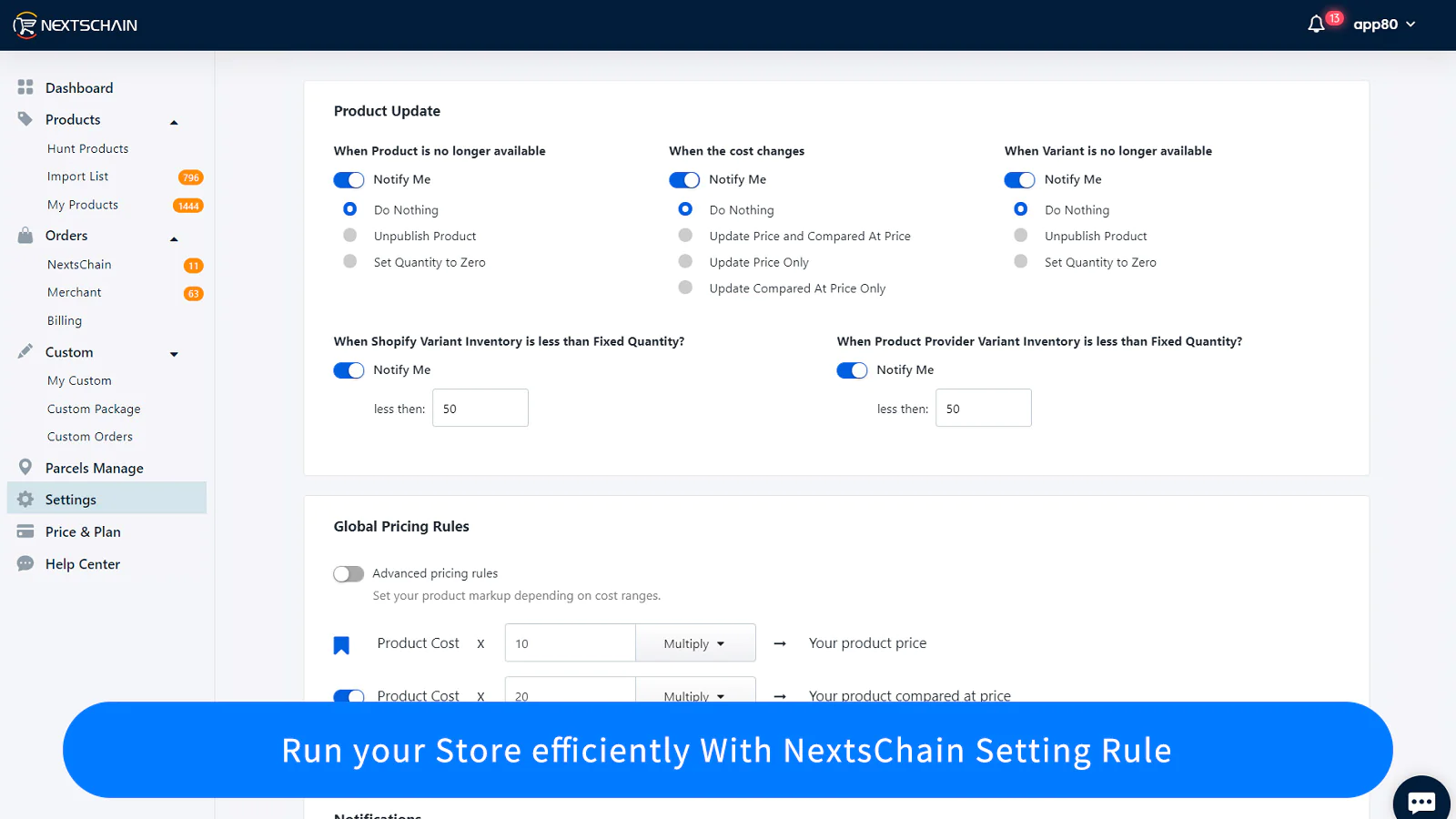The image size is (1456, 819).
Task: Open the live chat bubble widget
Action: click(1421, 801)
